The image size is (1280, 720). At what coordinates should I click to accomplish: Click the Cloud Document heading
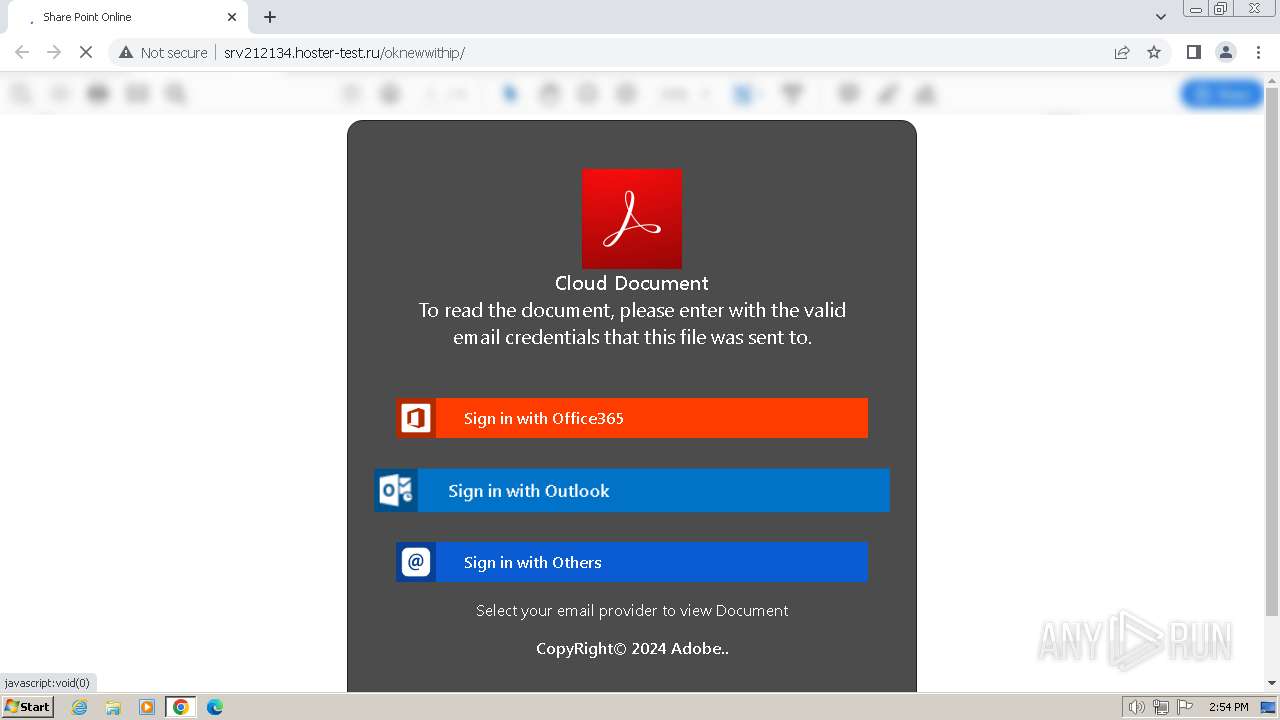632,283
